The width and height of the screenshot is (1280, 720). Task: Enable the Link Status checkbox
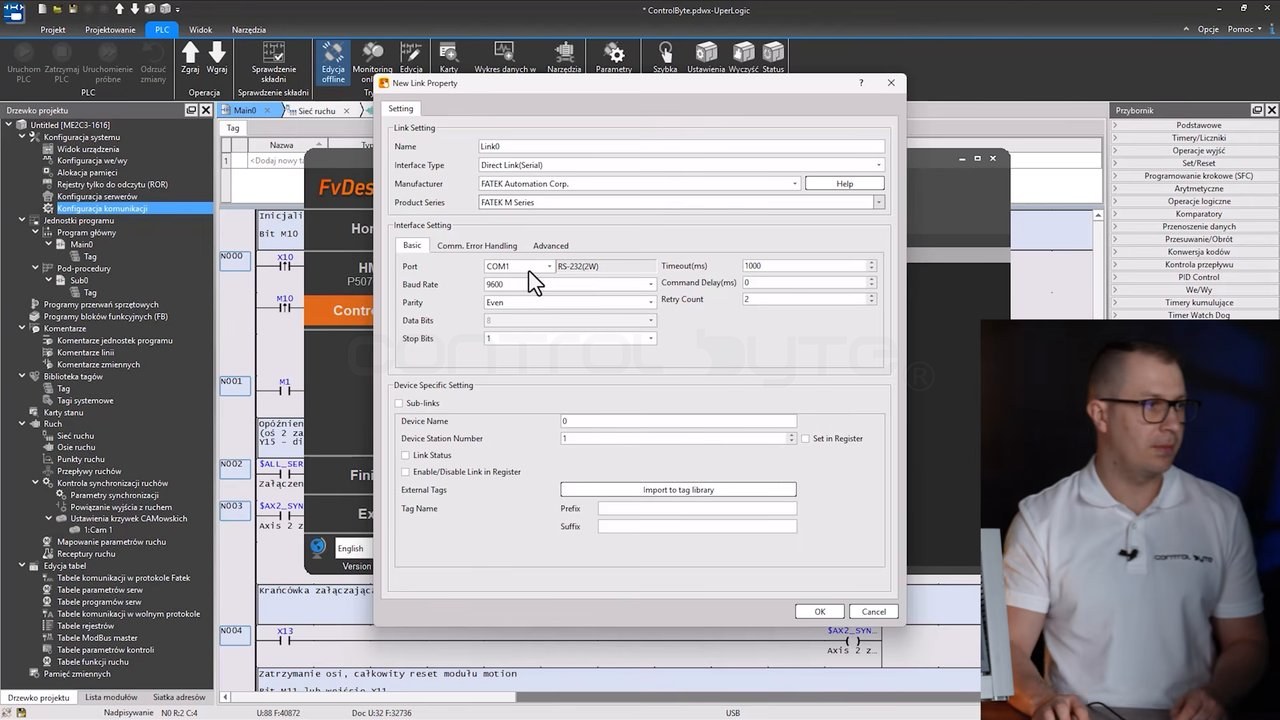(405, 455)
